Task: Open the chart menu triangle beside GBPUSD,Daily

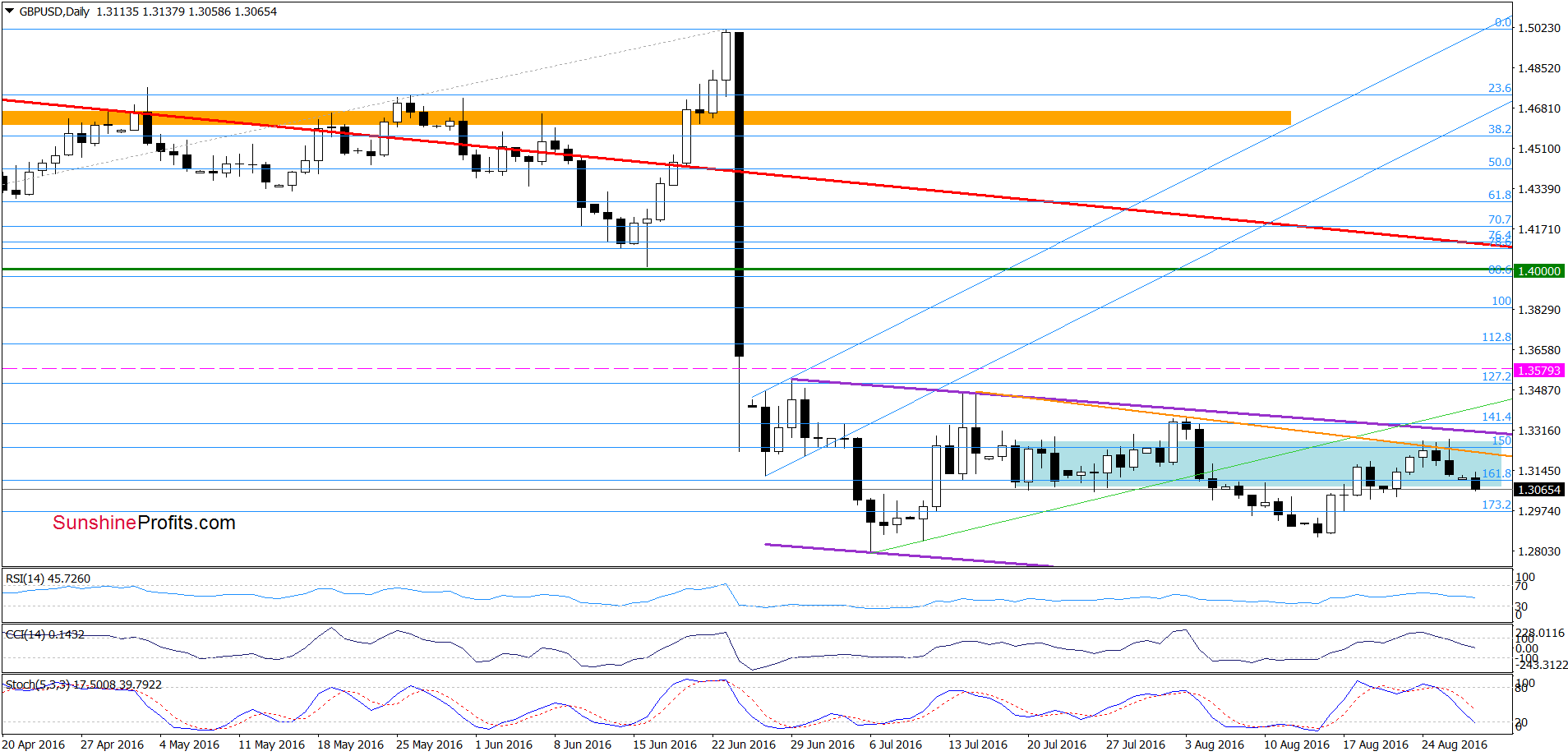Action: [x=10, y=12]
